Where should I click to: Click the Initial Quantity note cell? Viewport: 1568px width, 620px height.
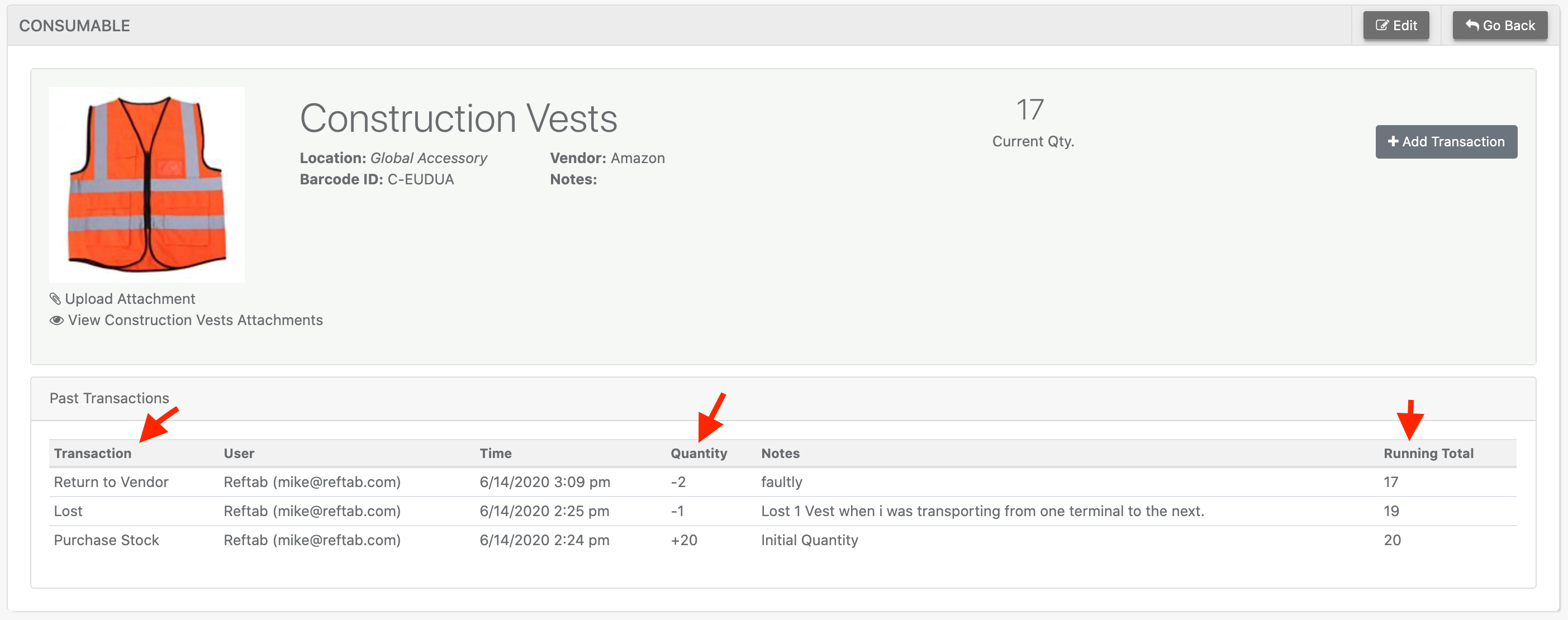(x=810, y=540)
